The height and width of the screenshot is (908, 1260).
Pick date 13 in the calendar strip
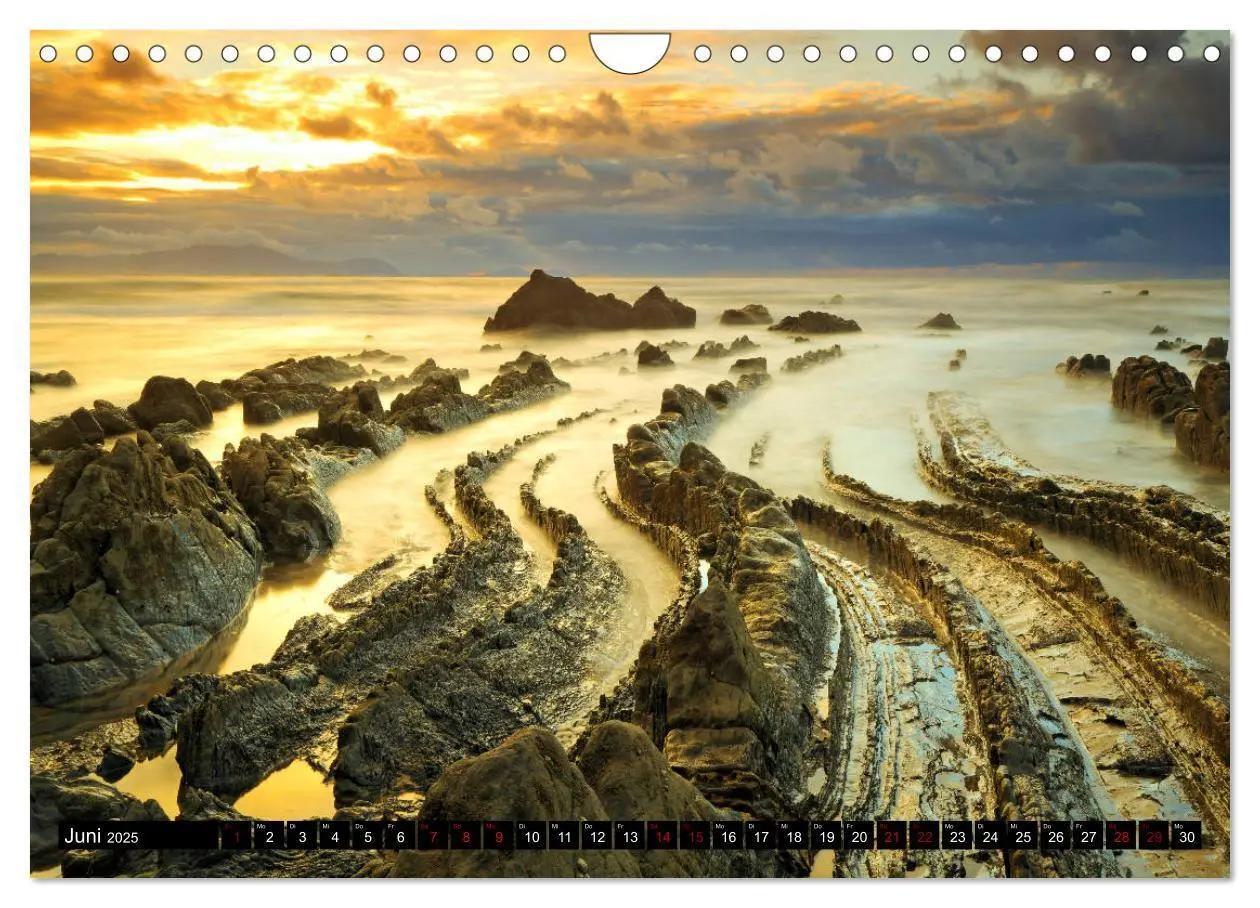[629, 836]
